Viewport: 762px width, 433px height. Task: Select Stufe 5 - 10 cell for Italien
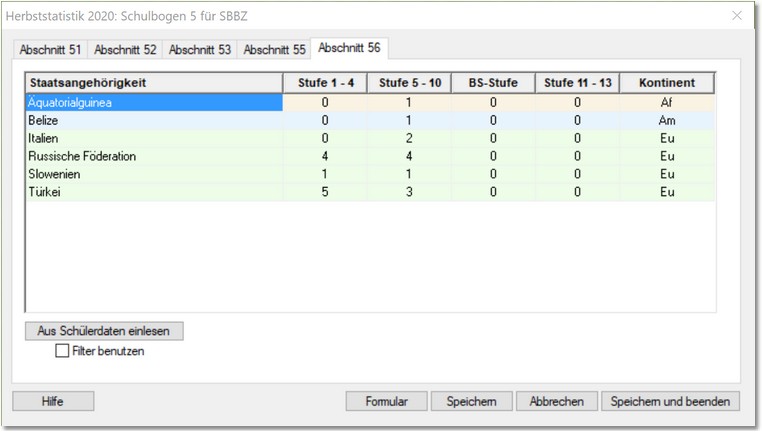[409, 138]
